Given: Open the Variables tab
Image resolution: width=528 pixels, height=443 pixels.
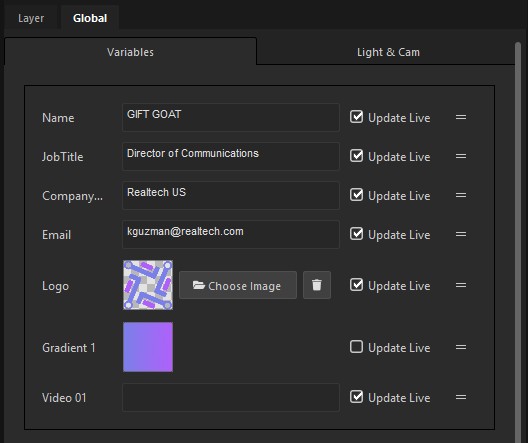Looking at the screenshot, I should pos(130,52).
